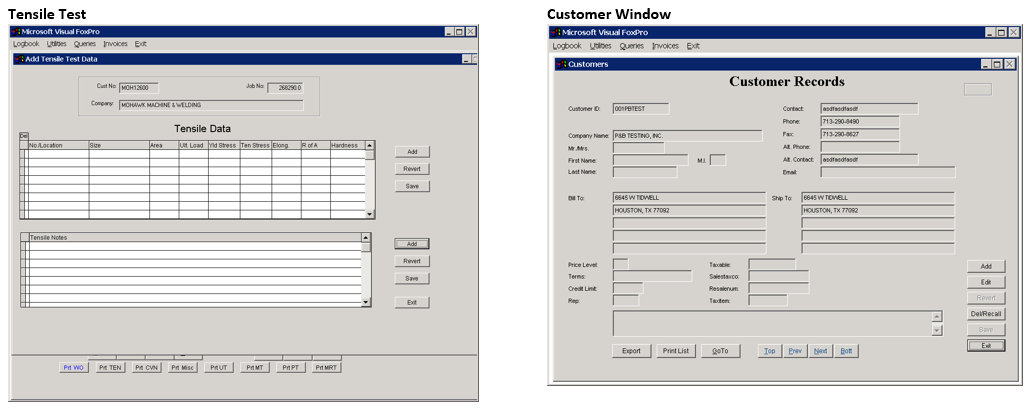Click the empty Email field
The width and height of the screenshot is (1035, 411).
(888, 172)
